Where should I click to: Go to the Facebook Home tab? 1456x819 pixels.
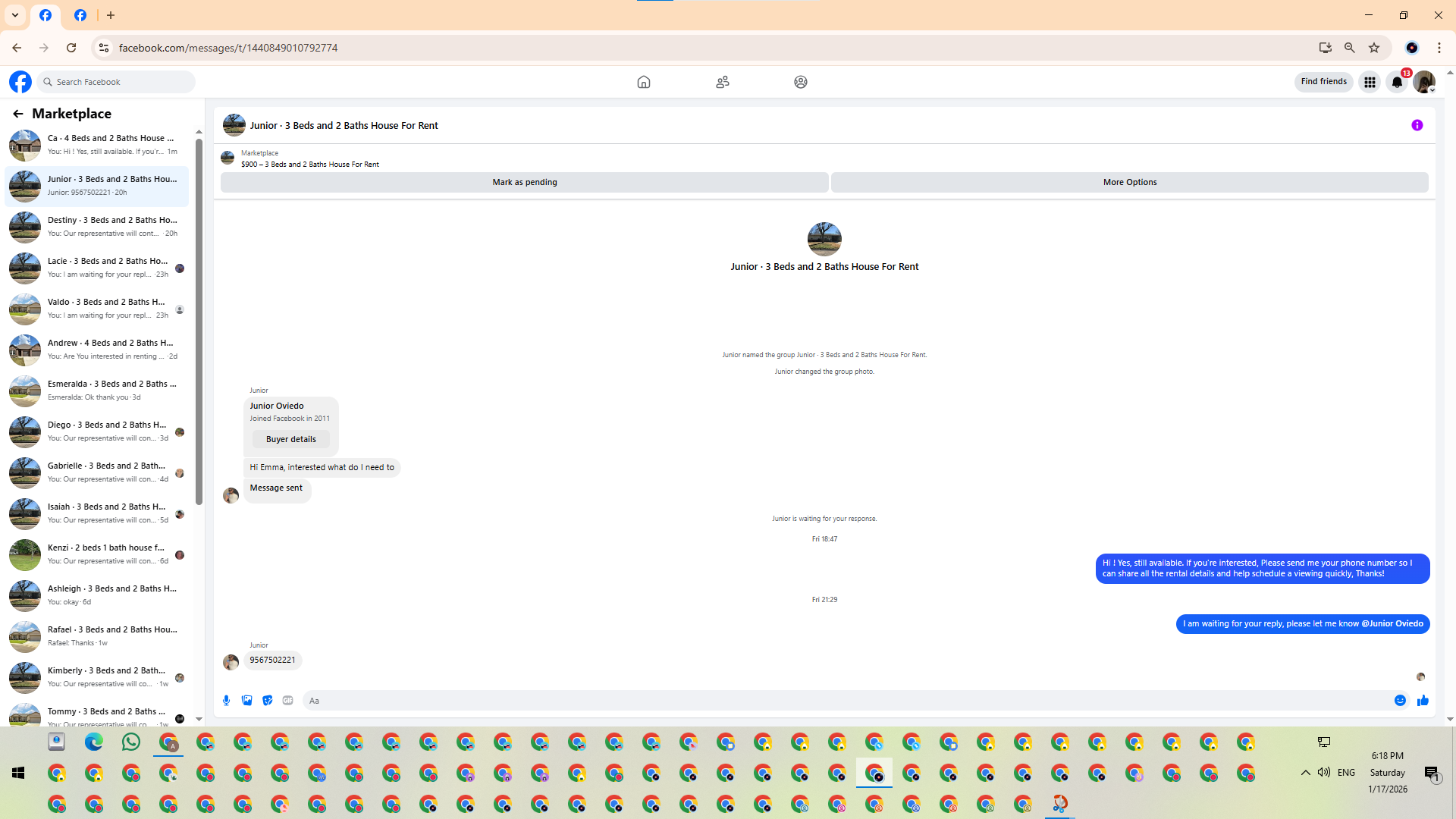pyautogui.click(x=643, y=82)
